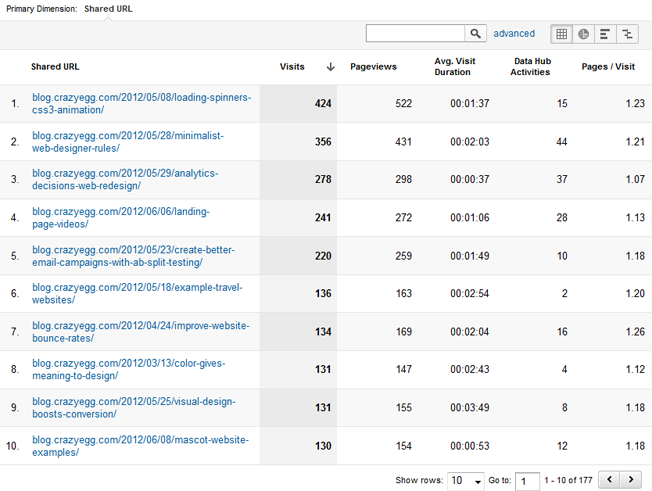Click the 241 visits value
Image resolution: width=652 pixels, height=491 pixels.
point(323,217)
